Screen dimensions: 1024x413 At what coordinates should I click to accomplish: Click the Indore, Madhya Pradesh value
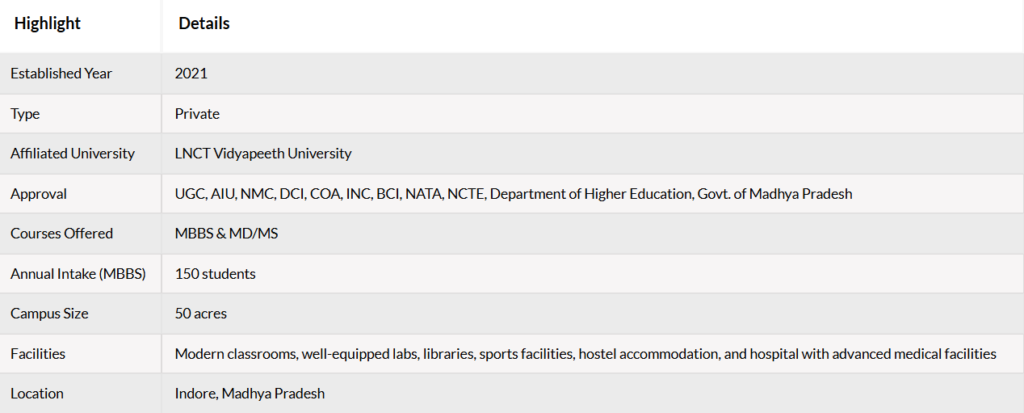click(250, 394)
